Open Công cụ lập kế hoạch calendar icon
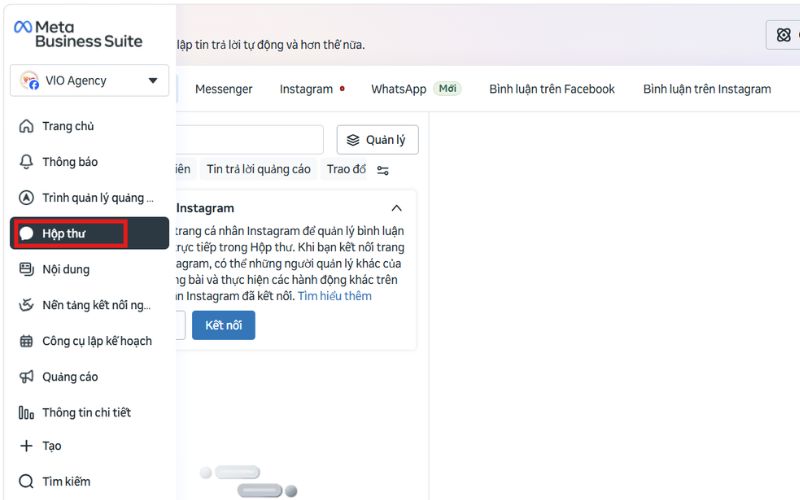 point(26,341)
